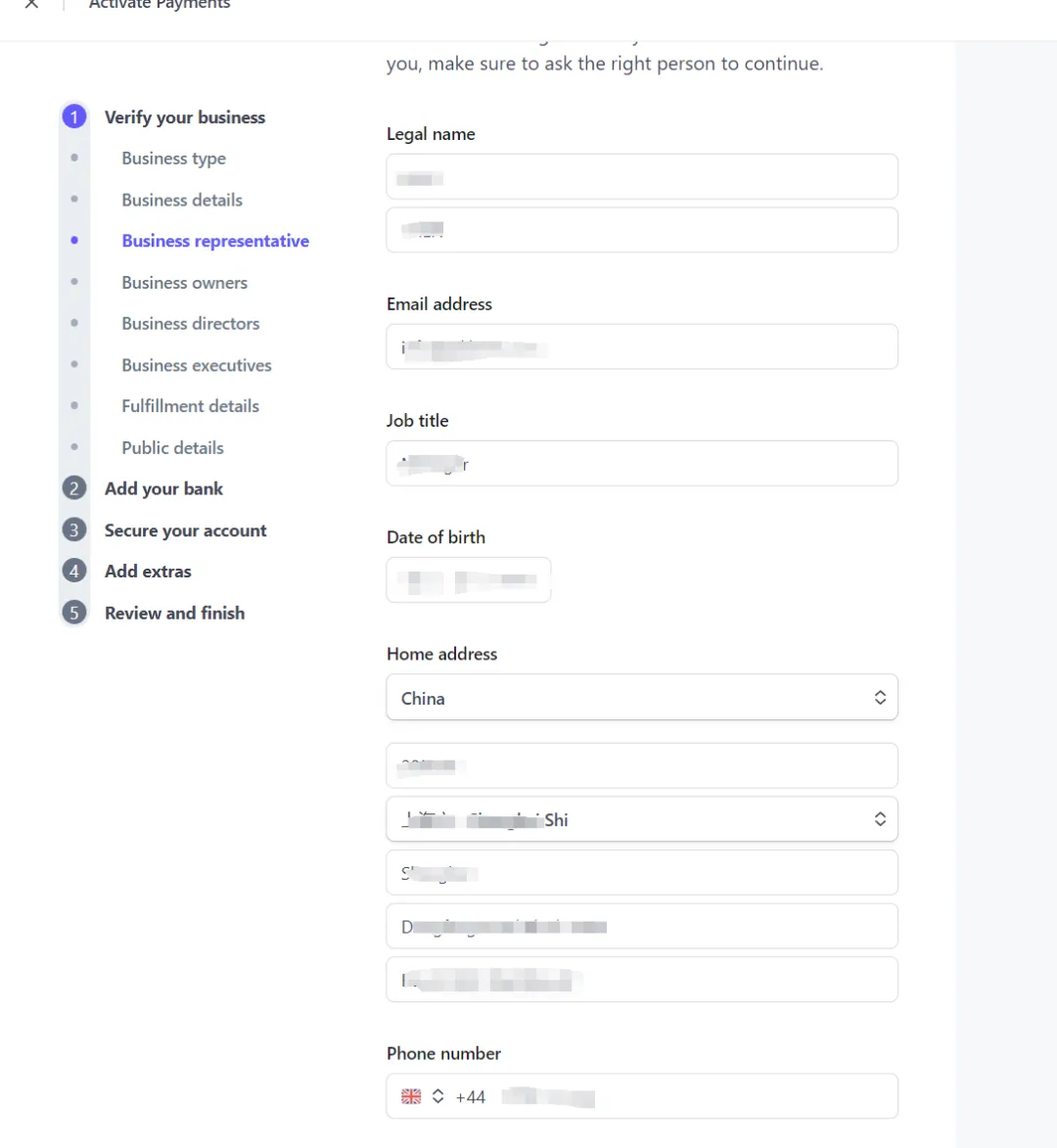Image resolution: width=1057 pixels, height=1148 pixels.
Task: Click the Job title input field
Action: pyautogui.click(x=642, y=464)
